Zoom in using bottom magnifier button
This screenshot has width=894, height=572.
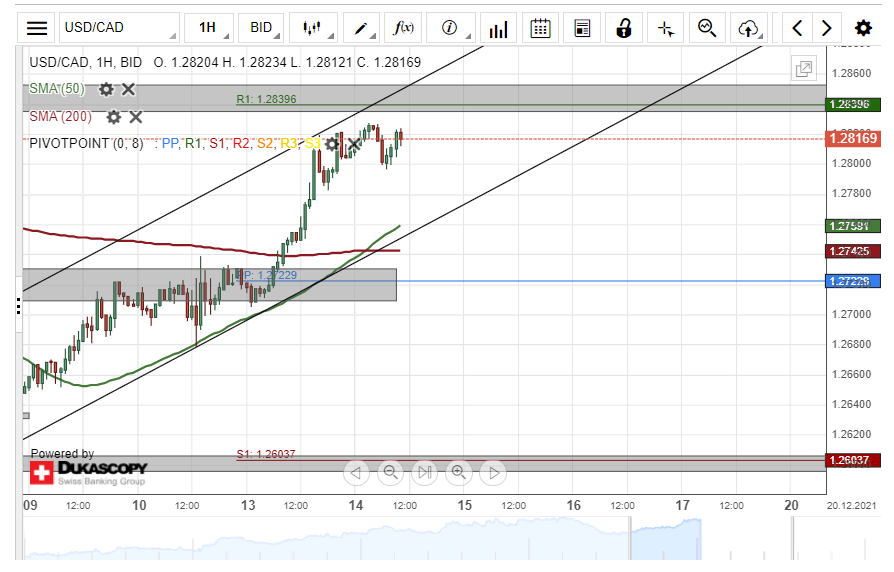pyautogui.click(x=458, y=472)
